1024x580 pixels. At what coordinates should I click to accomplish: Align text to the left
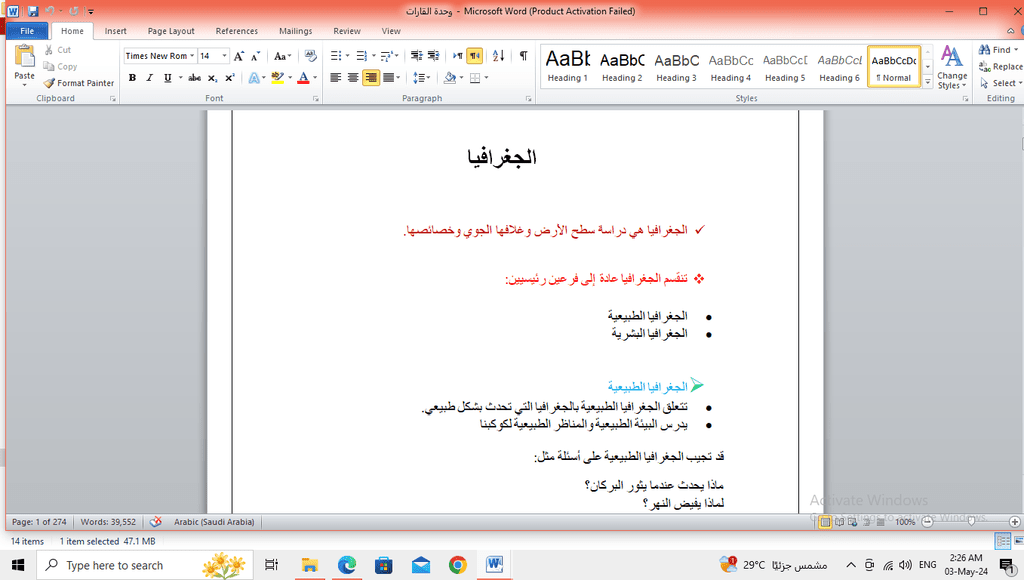[x=336, y=78]
